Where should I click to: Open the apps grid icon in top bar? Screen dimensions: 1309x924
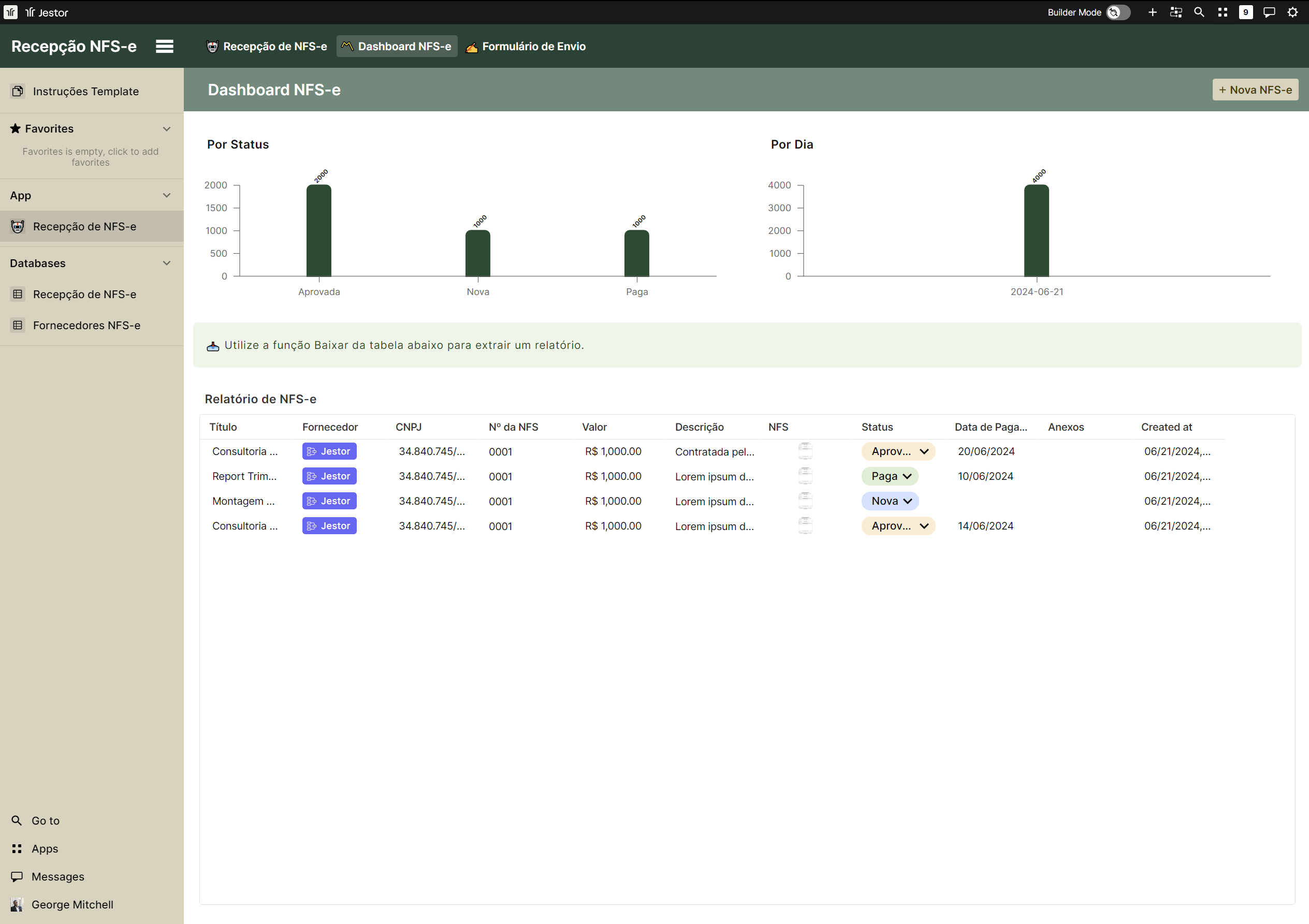pyautogui.click(x=1223, y=12)
